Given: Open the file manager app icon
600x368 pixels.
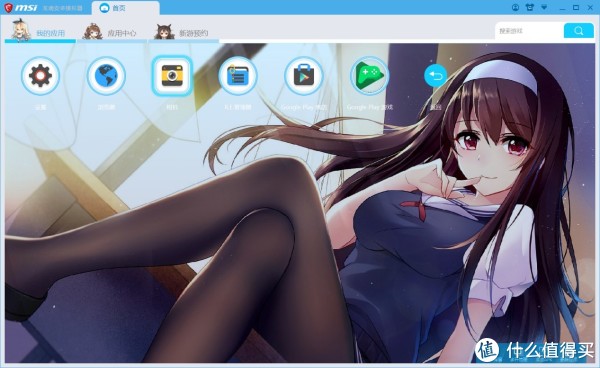Looking at the screenshot, I should [x=238, y=76].
